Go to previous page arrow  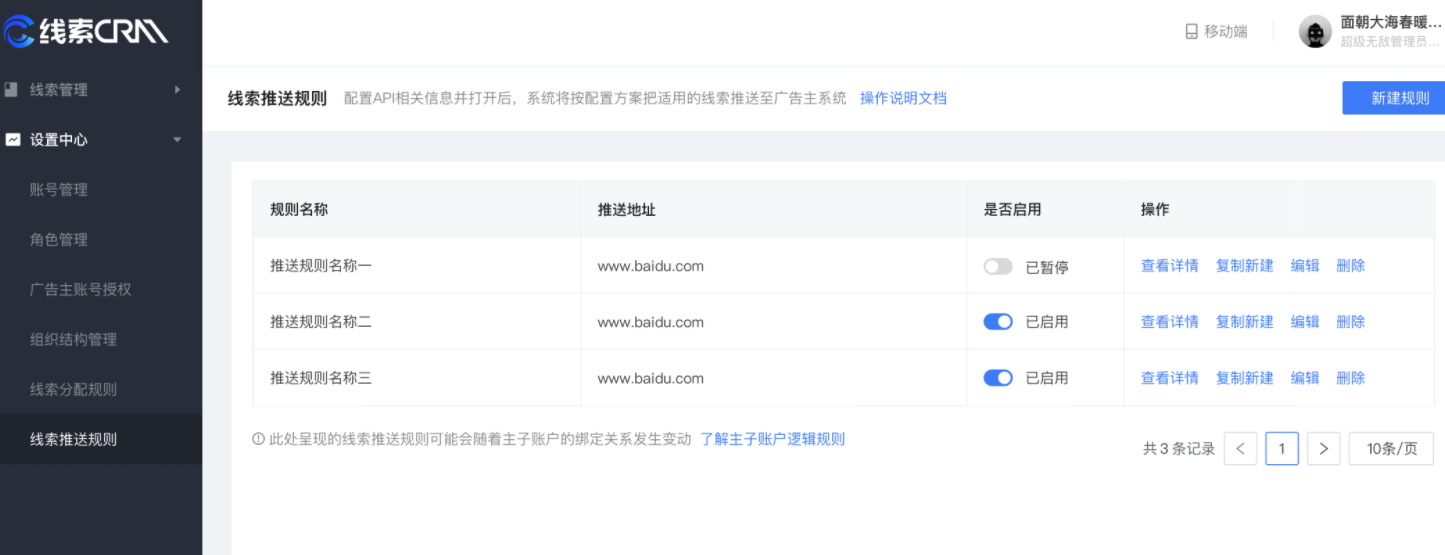[x=1240, y=449]
